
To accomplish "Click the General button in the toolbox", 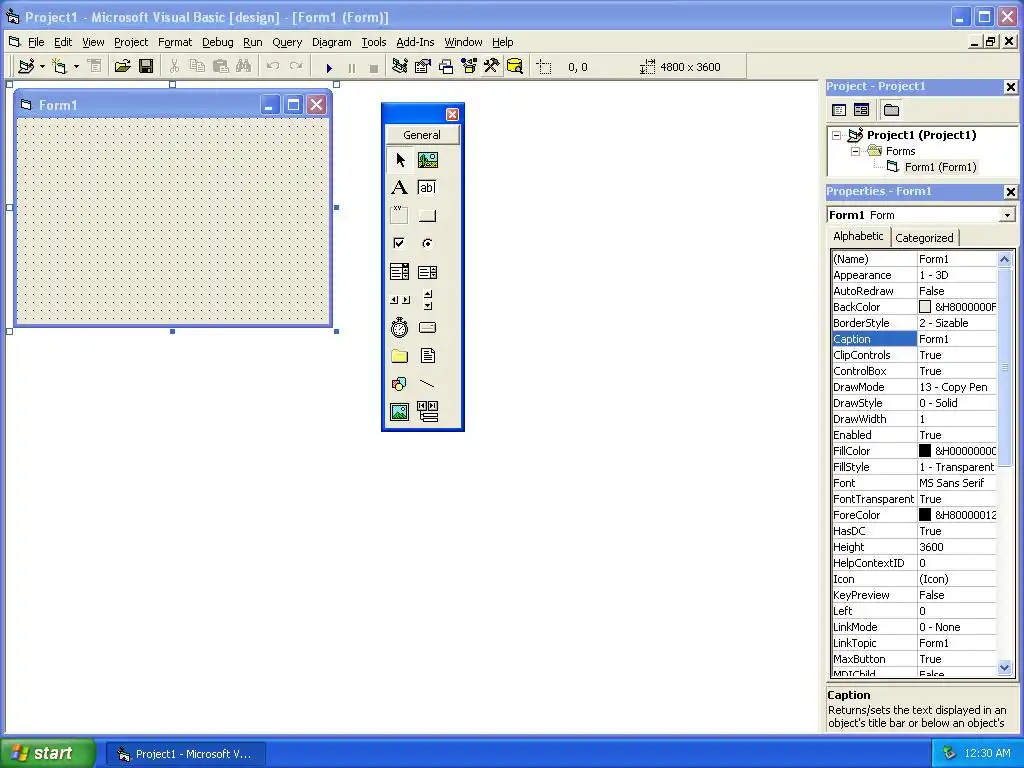I will [x=422, y=135].
